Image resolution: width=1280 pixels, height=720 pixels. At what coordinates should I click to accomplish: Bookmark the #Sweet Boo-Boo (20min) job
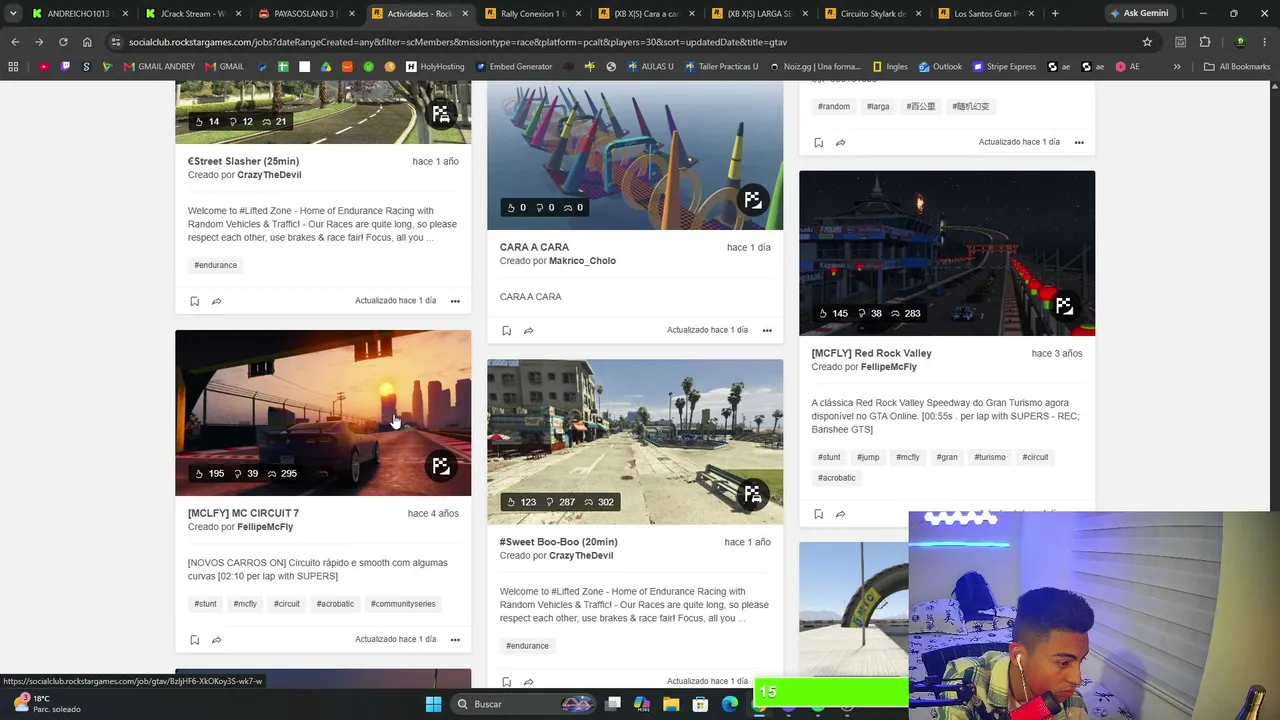pos(506,682)
